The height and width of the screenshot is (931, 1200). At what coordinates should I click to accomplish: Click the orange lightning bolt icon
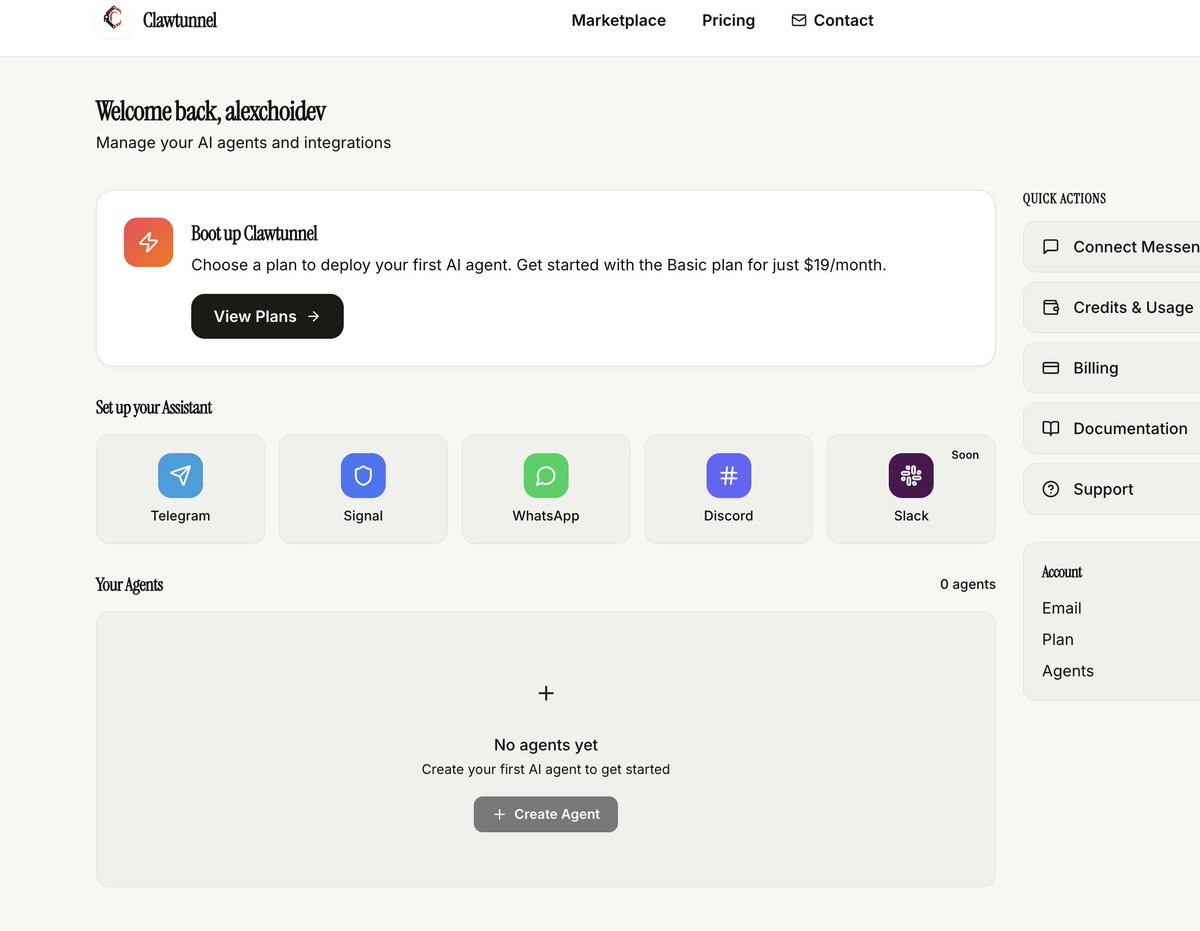148,242
